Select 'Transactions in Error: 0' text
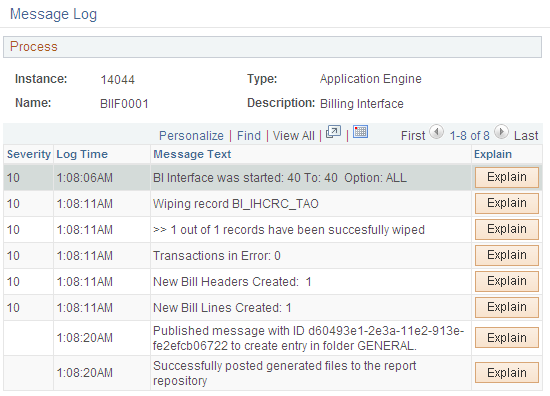The width and height of the screenshot is (550, 396). tap(217, 256)
